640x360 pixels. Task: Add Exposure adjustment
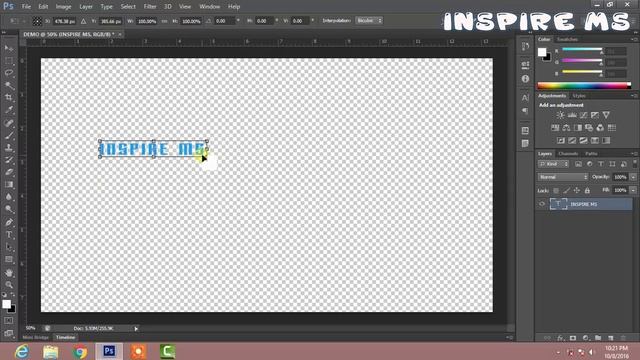click(595, 115)
